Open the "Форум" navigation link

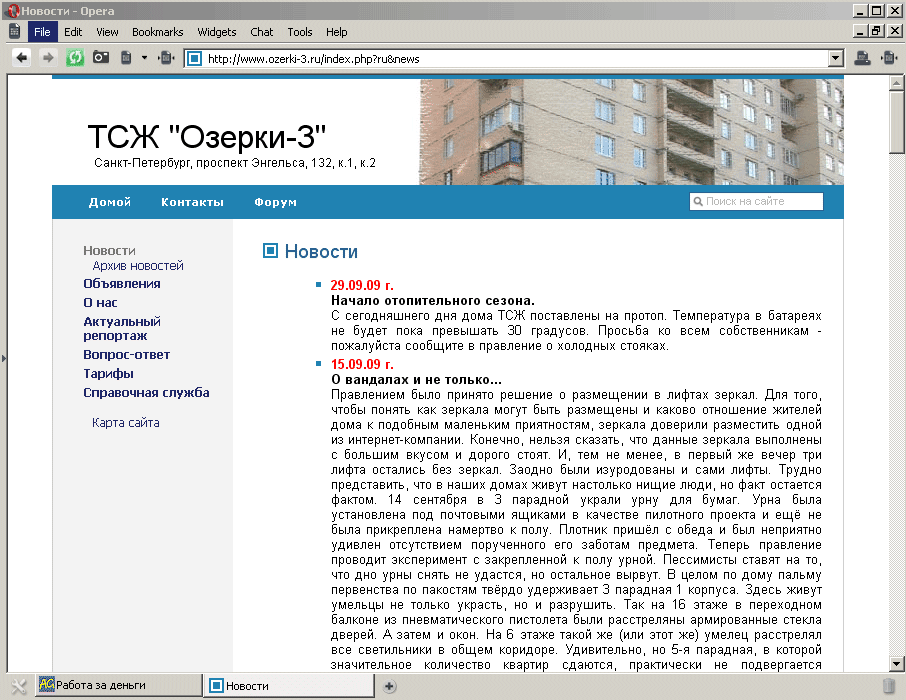(276, 202)
